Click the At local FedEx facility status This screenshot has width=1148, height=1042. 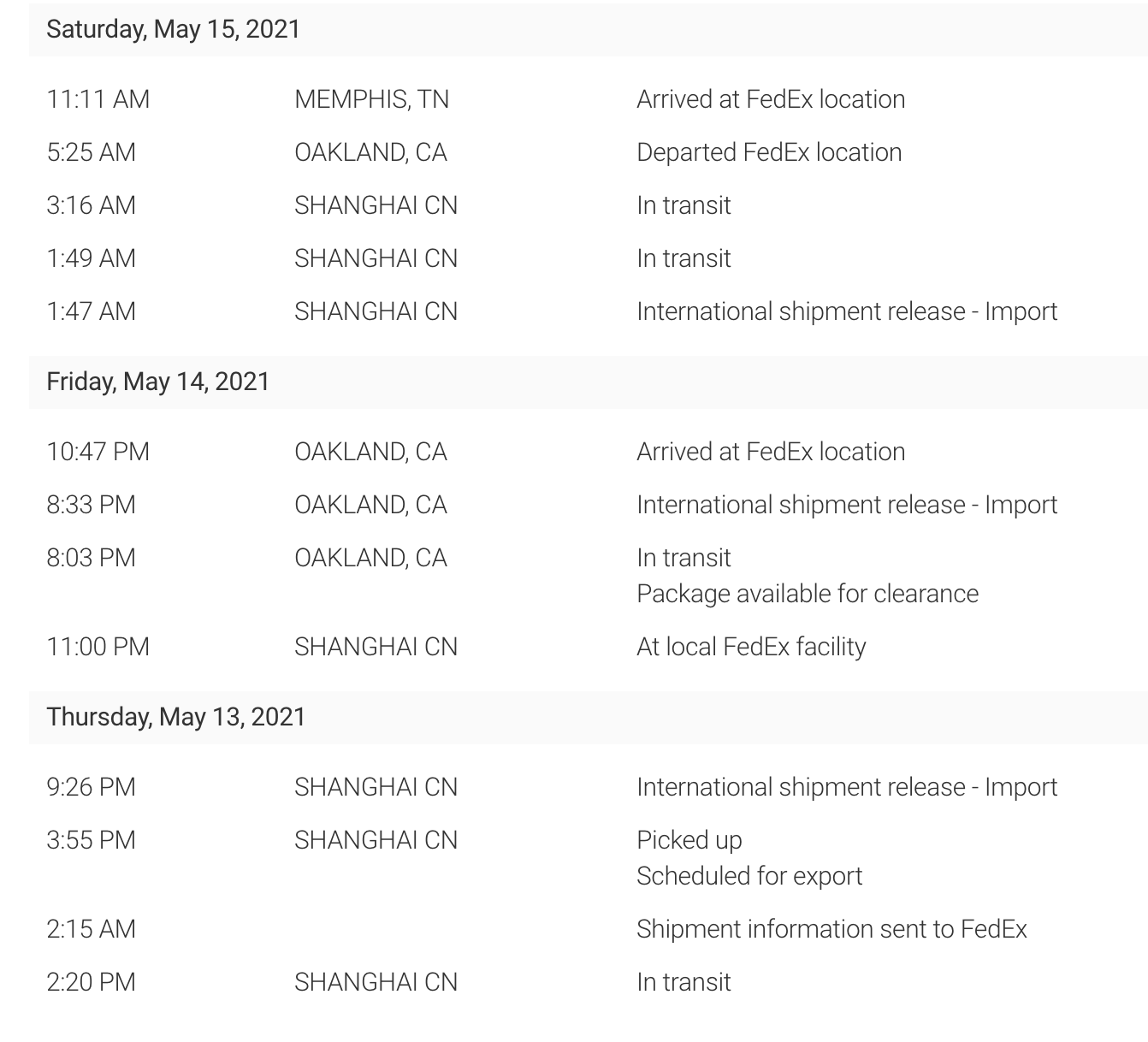(x=751, y=647)
